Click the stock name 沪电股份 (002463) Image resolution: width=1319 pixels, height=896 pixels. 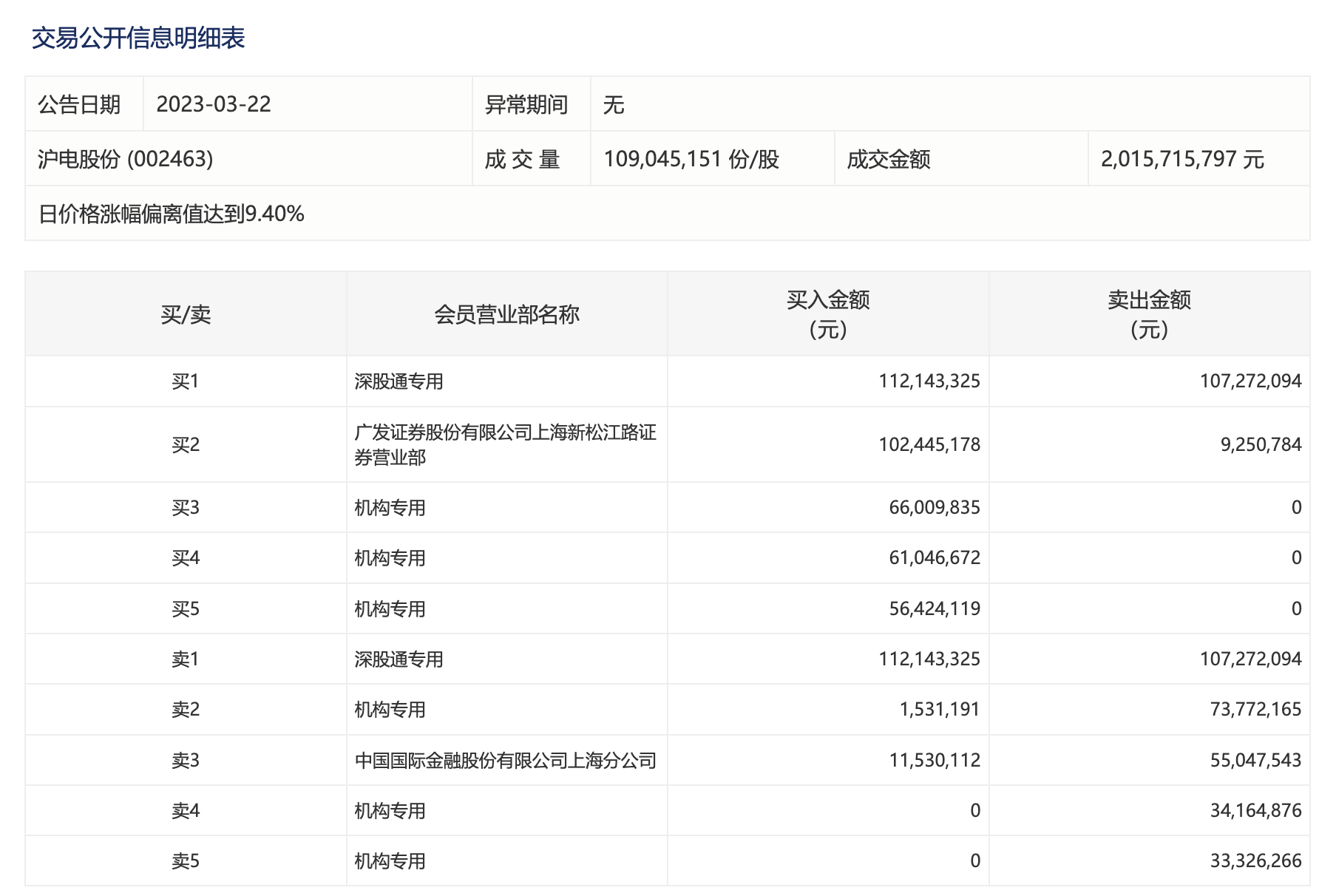(x=126, y=159)
